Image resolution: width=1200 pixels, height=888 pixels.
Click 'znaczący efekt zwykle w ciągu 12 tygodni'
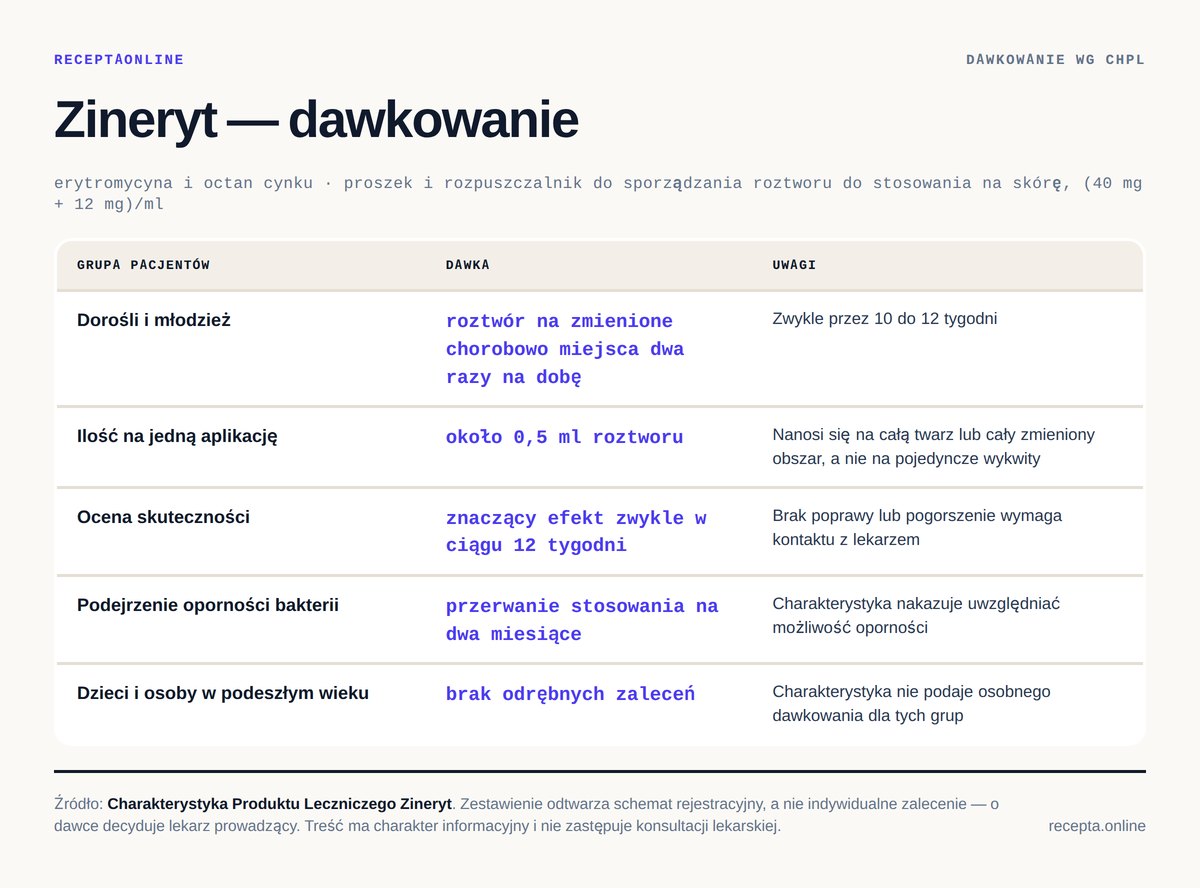[x=576, y=532]
